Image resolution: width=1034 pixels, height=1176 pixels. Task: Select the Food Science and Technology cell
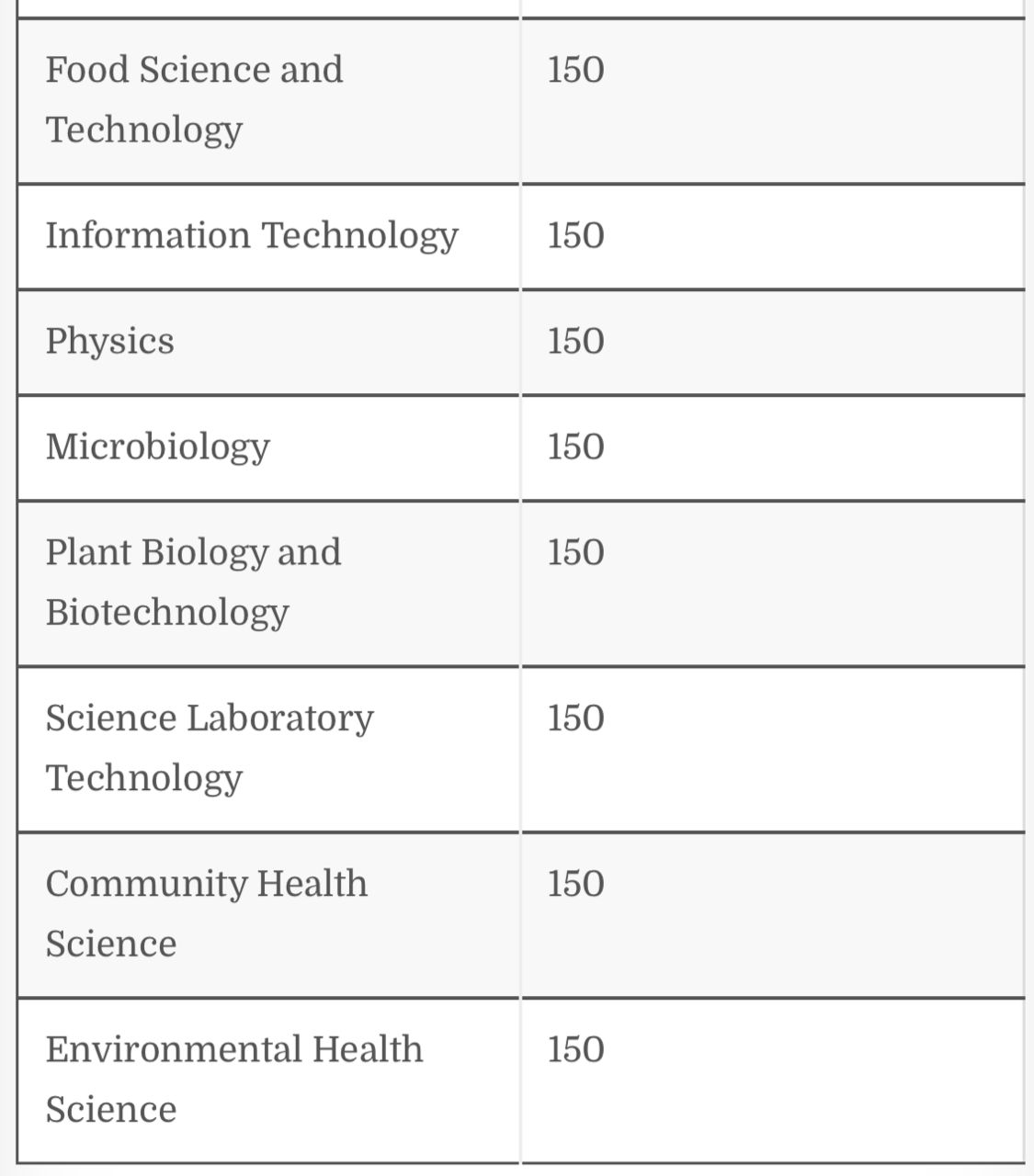[268, 100]
